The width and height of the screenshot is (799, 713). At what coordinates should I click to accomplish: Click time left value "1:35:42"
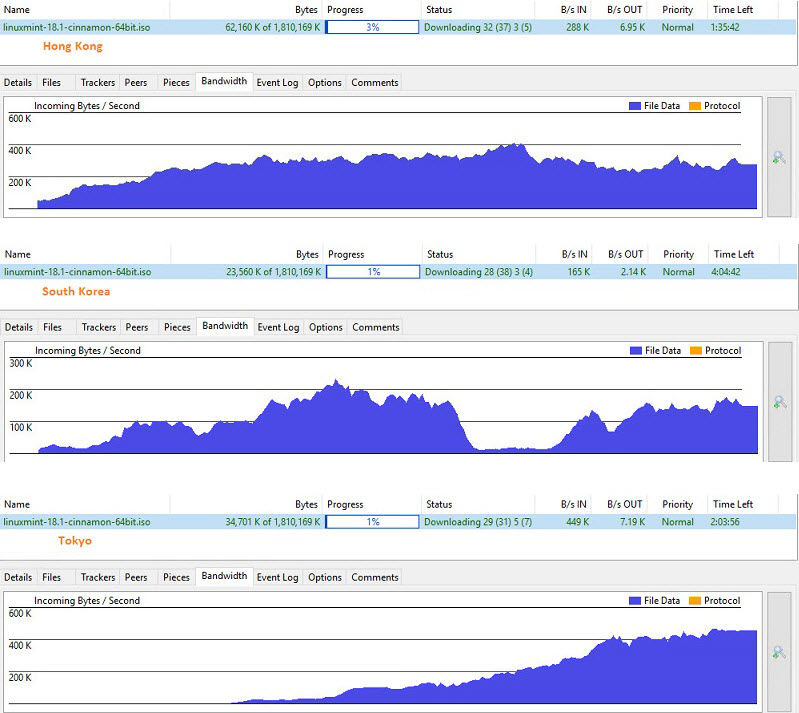click(725, 28)
